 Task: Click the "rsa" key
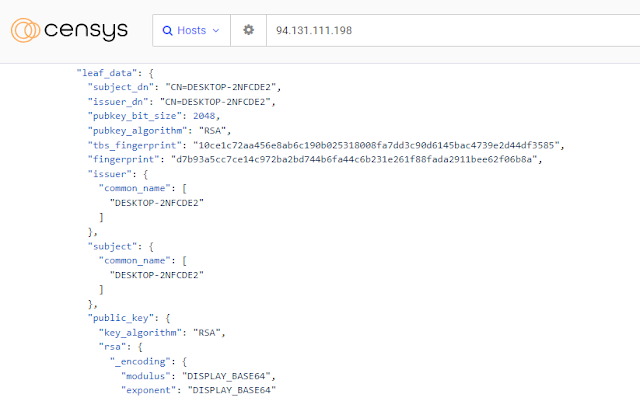(113, 347)
